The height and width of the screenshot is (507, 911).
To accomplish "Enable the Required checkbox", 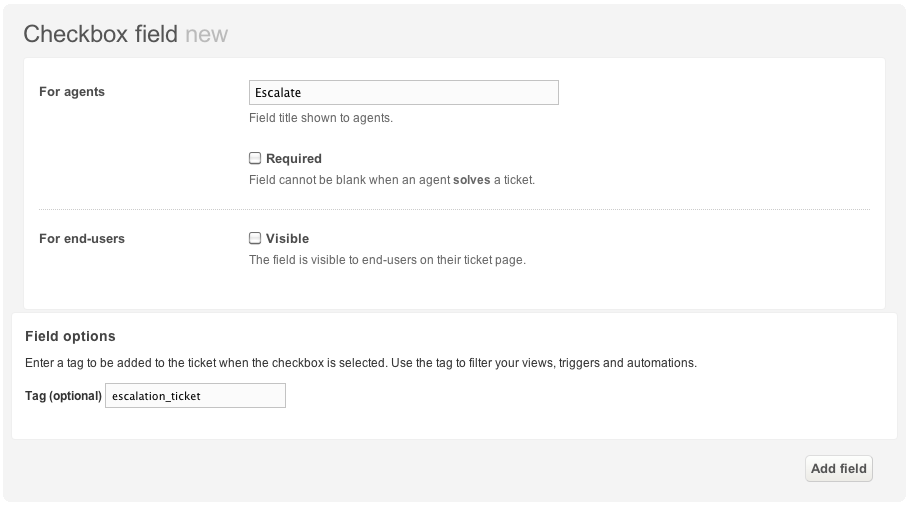I will coord(255,158).
